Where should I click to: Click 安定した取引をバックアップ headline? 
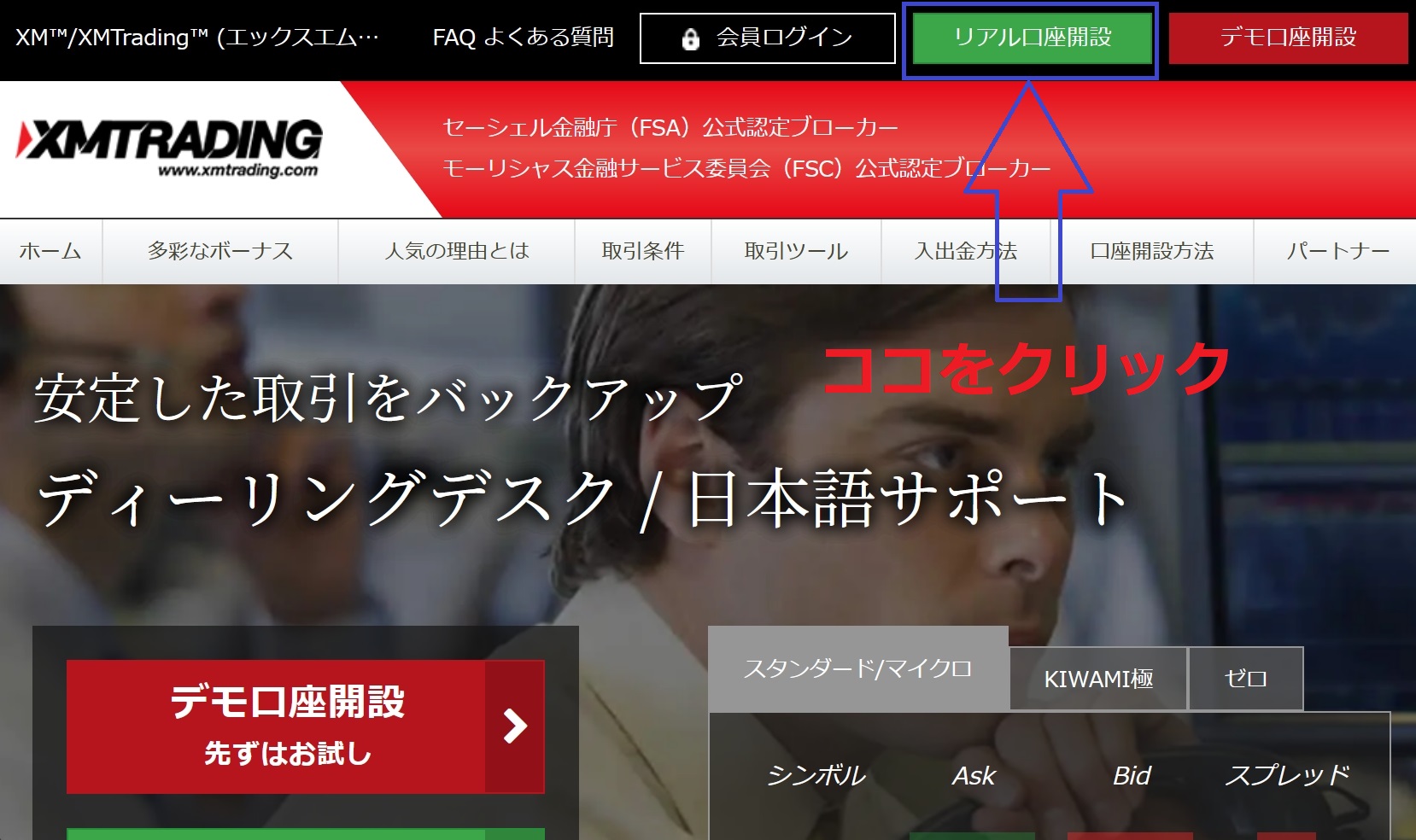point(387,399)
